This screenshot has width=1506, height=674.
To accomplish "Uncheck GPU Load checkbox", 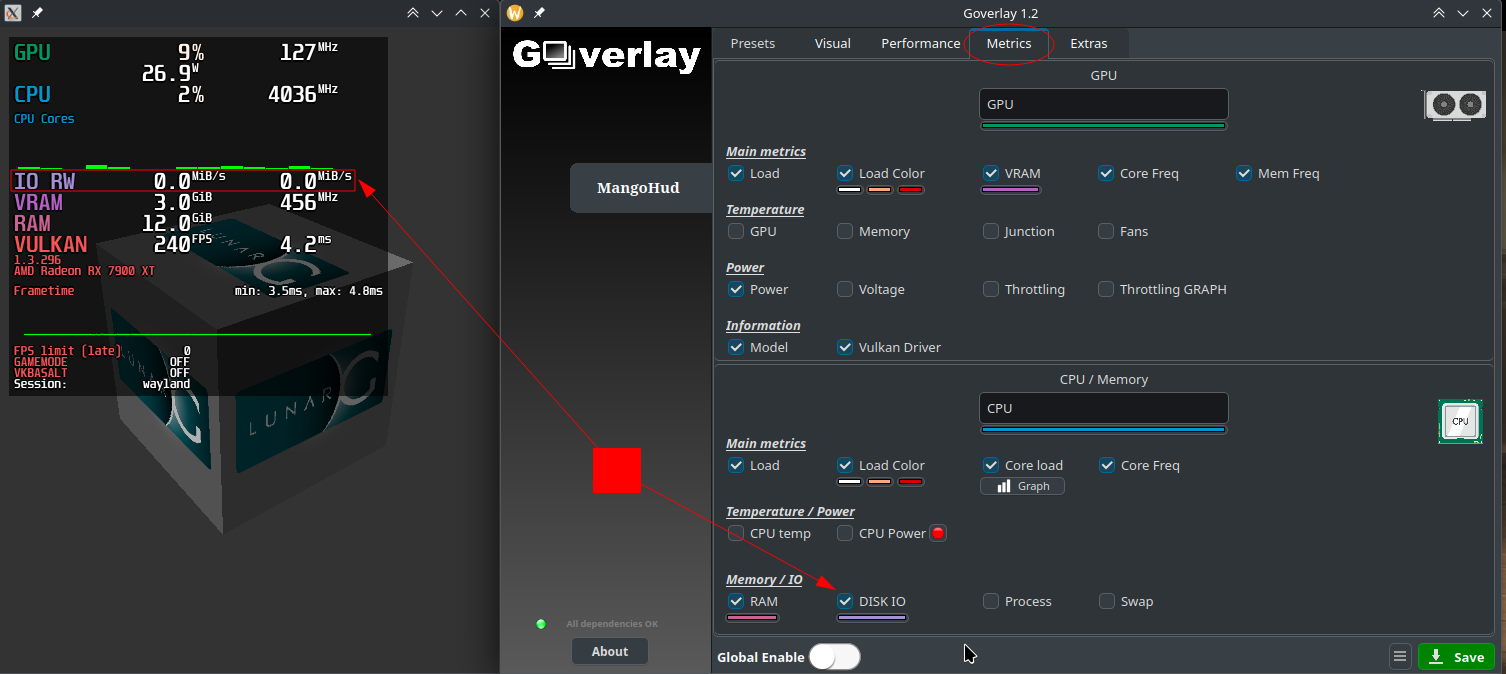I will tap(736, 173).
